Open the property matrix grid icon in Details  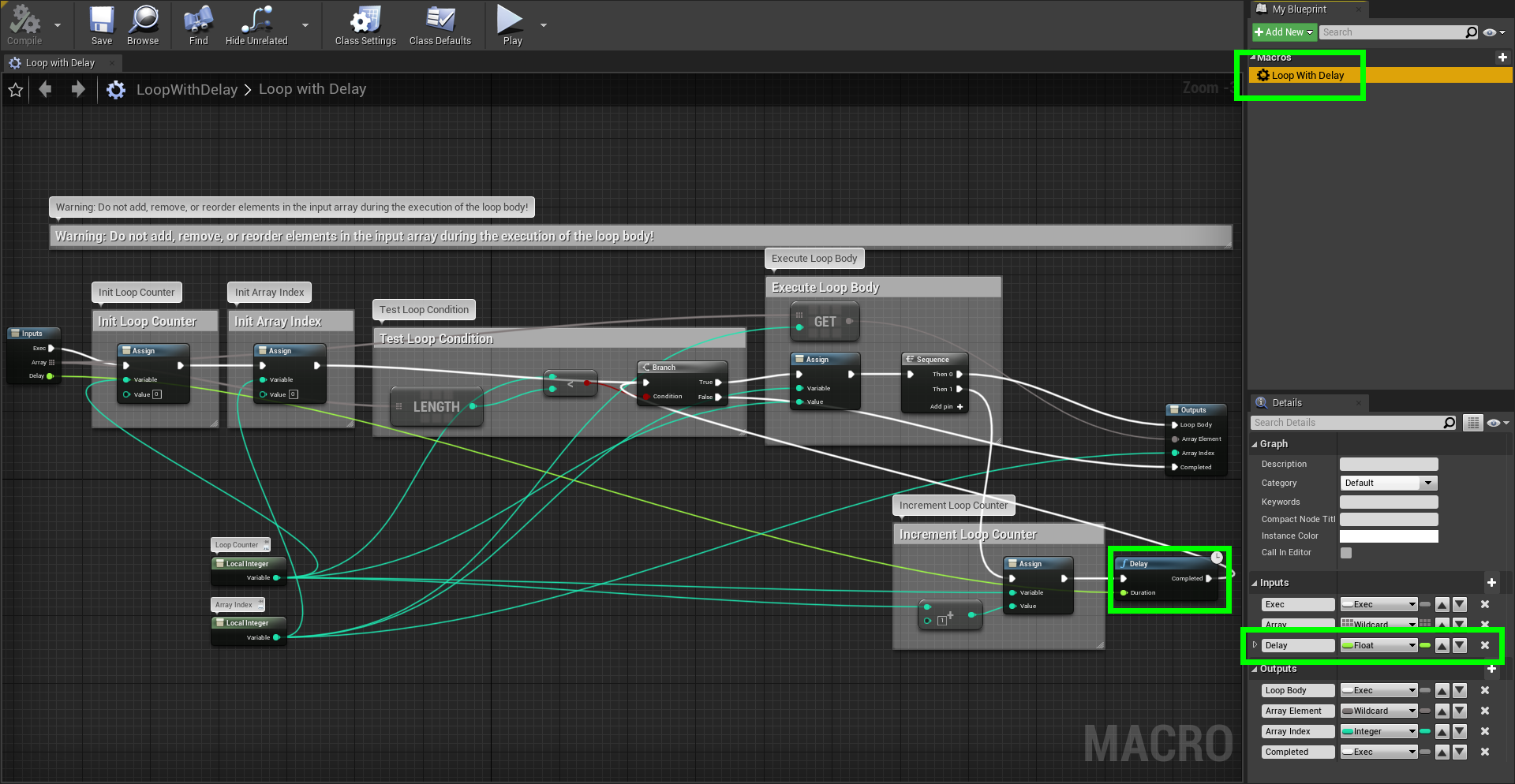click(x=1472, y=423)
